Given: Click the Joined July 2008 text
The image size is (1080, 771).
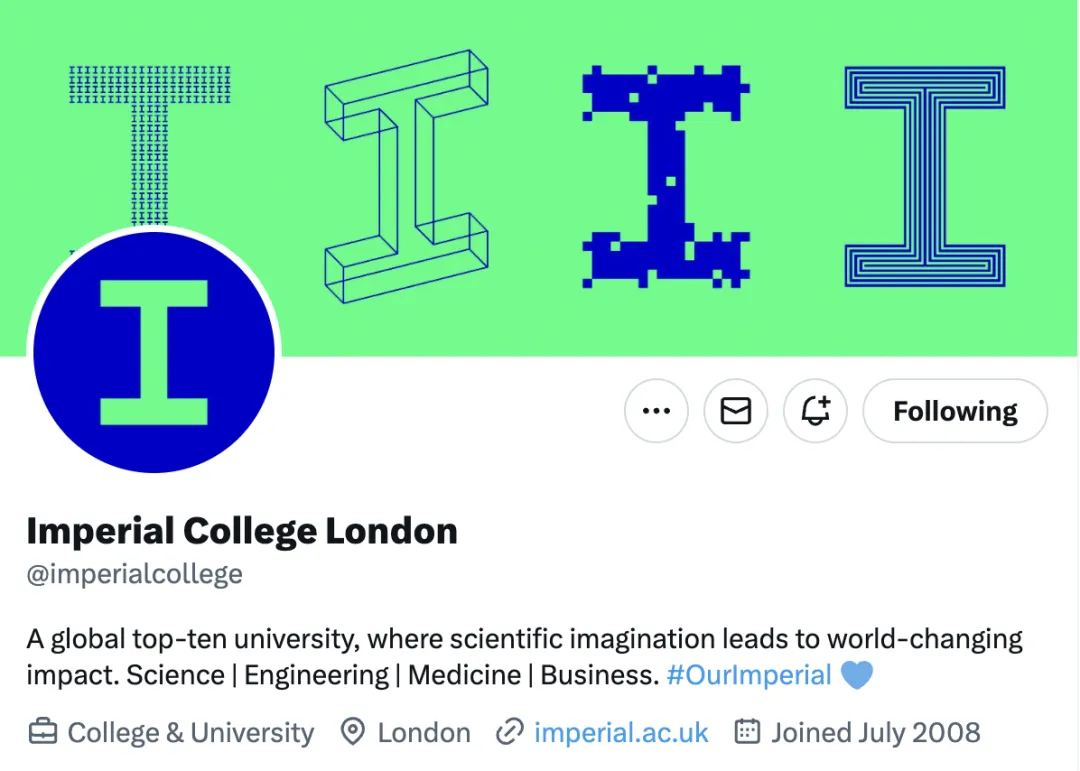Looking at the screenshot, I should click(875, 732).
